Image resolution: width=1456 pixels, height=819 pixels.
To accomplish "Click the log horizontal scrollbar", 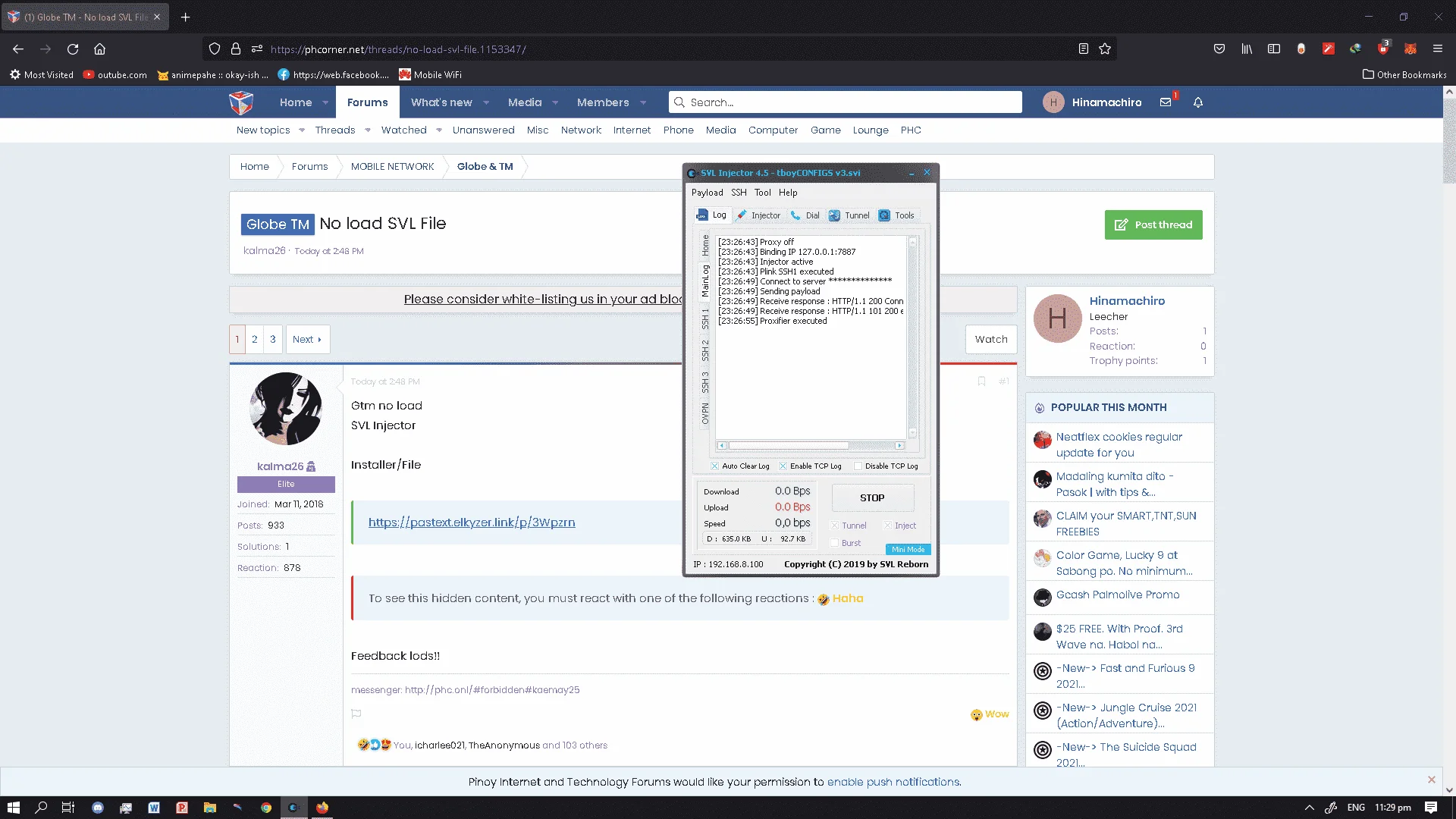I will 811,446.
